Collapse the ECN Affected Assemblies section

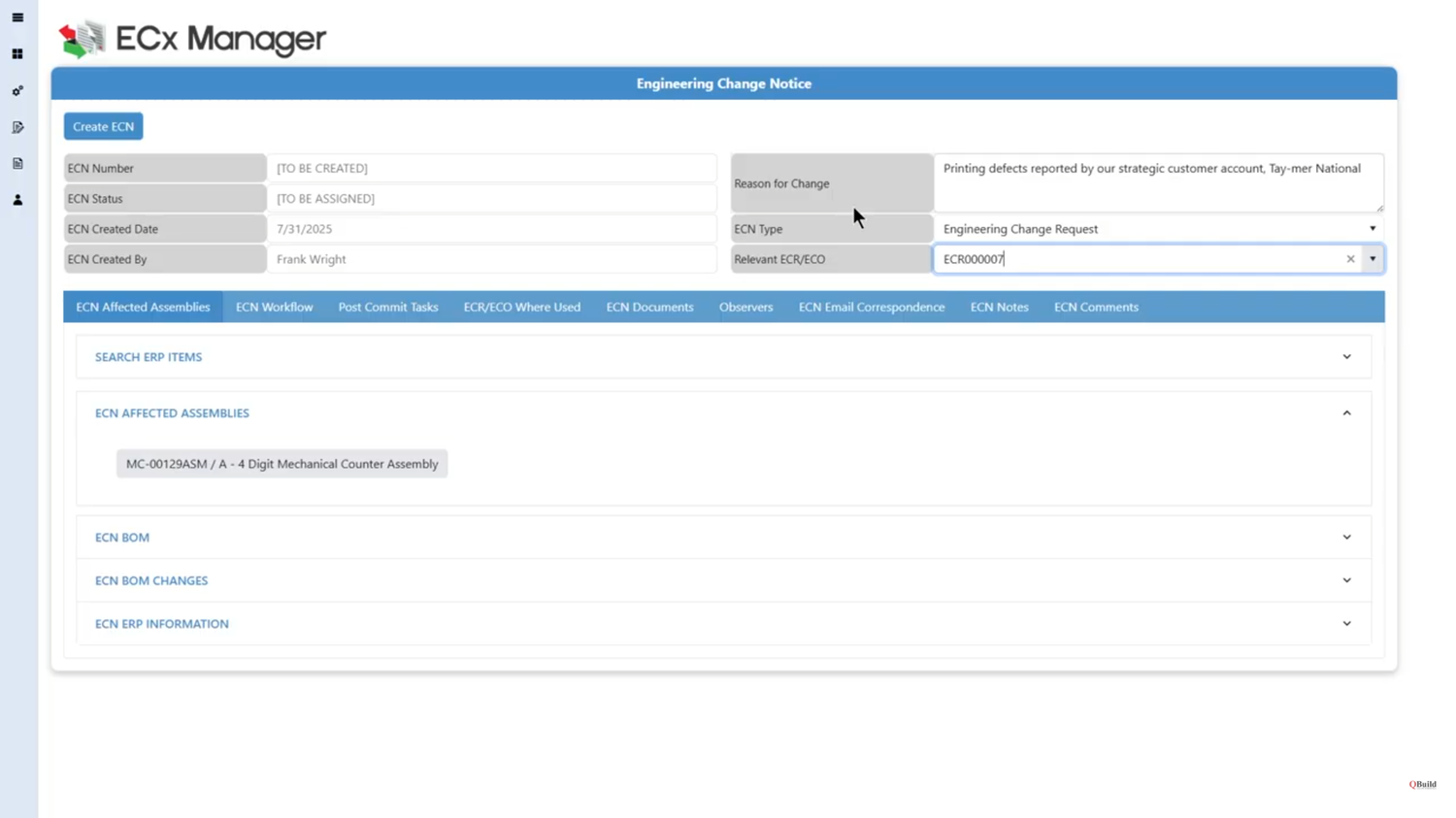coord(1346,413)
